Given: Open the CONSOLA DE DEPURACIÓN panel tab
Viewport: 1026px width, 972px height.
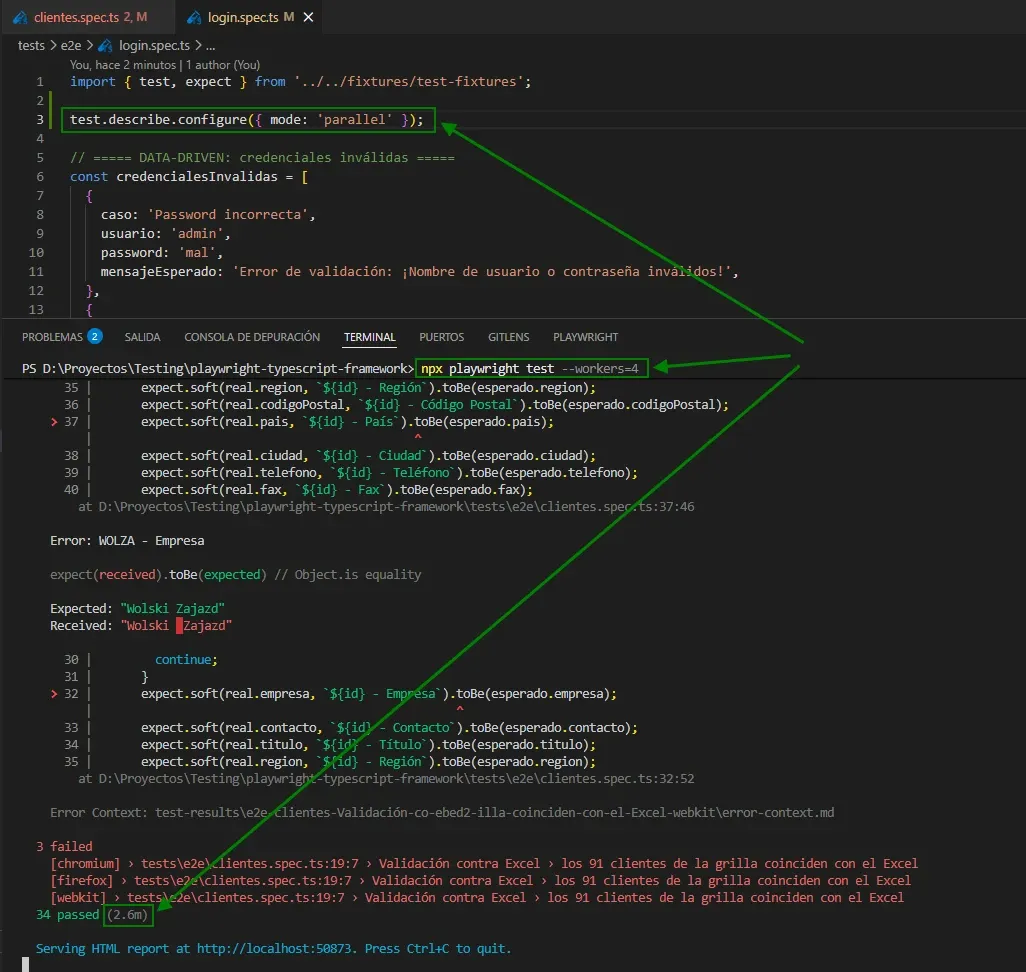Looking at the screenshot, I should [x=252, y=337].
